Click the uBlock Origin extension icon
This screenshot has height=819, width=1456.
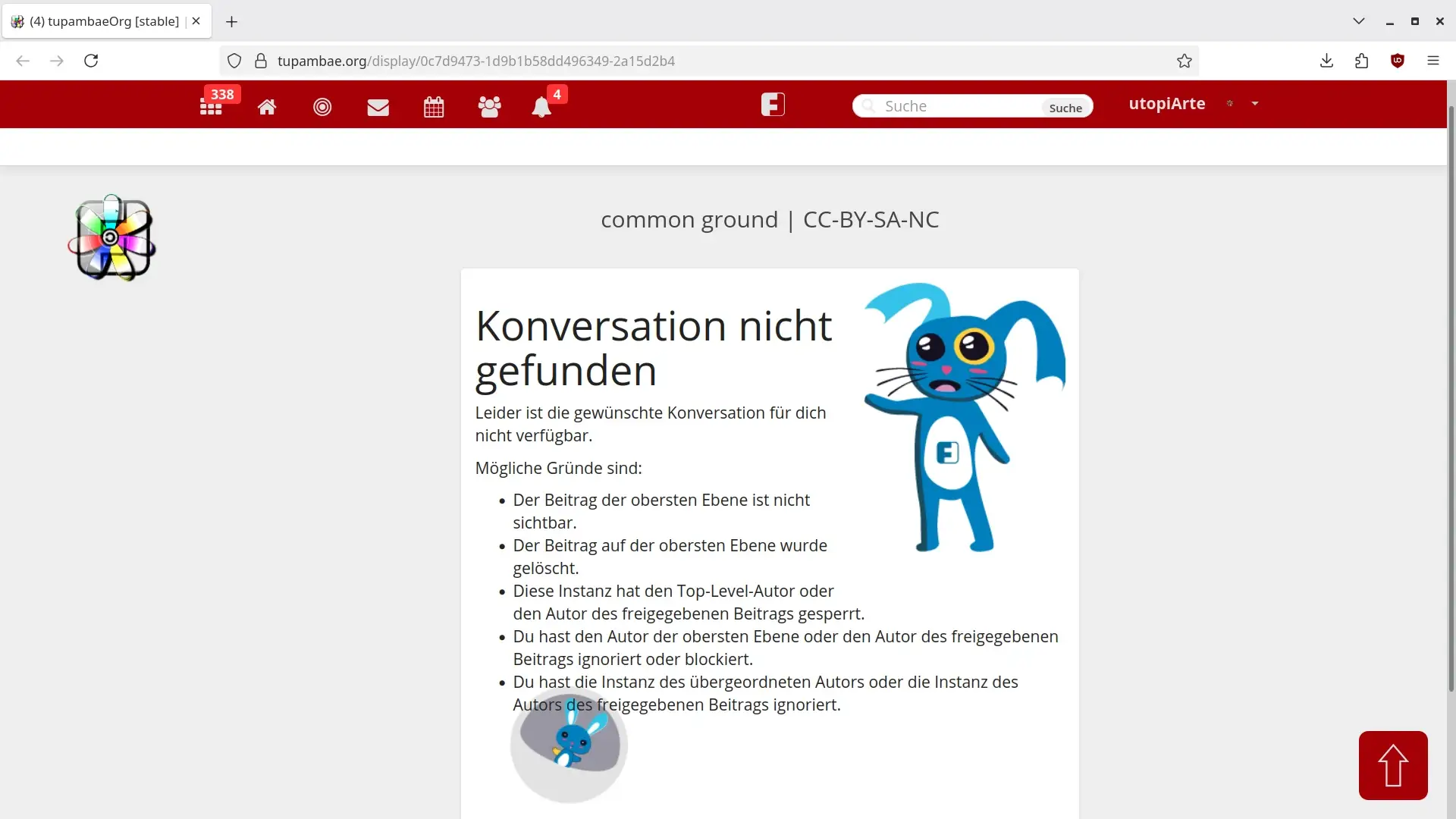pyautogui.click(x=1398, y=61)
